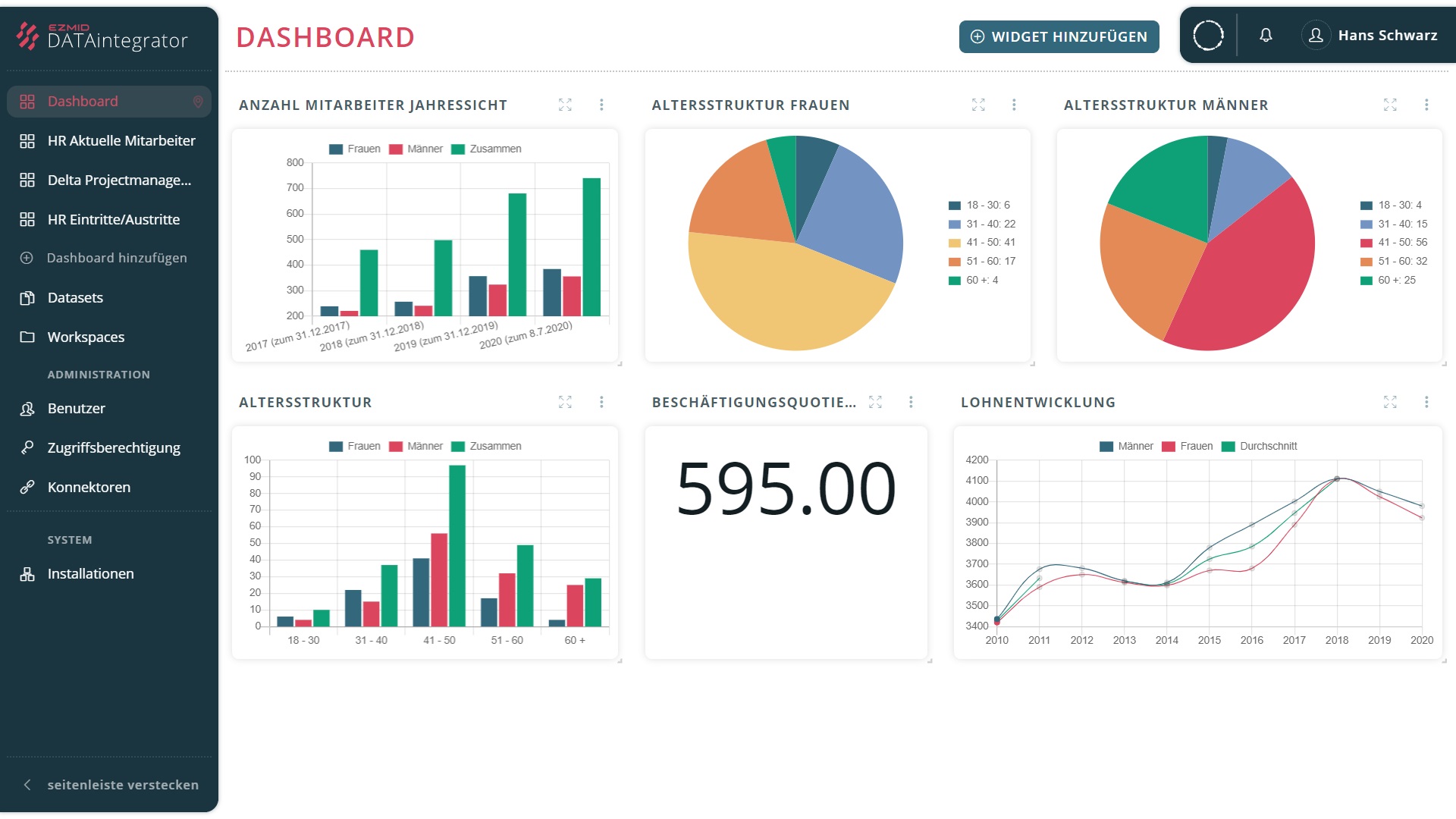
Task: Toggle Männer series in Altersstruktur bar chart legend
Action: [x=416, y=447]
